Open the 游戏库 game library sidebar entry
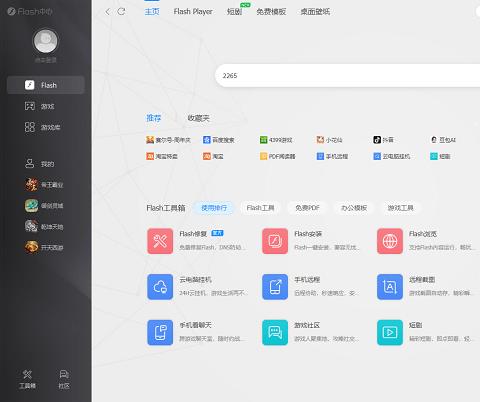This screenshot has width=480, height=402. tap(42, 127)
